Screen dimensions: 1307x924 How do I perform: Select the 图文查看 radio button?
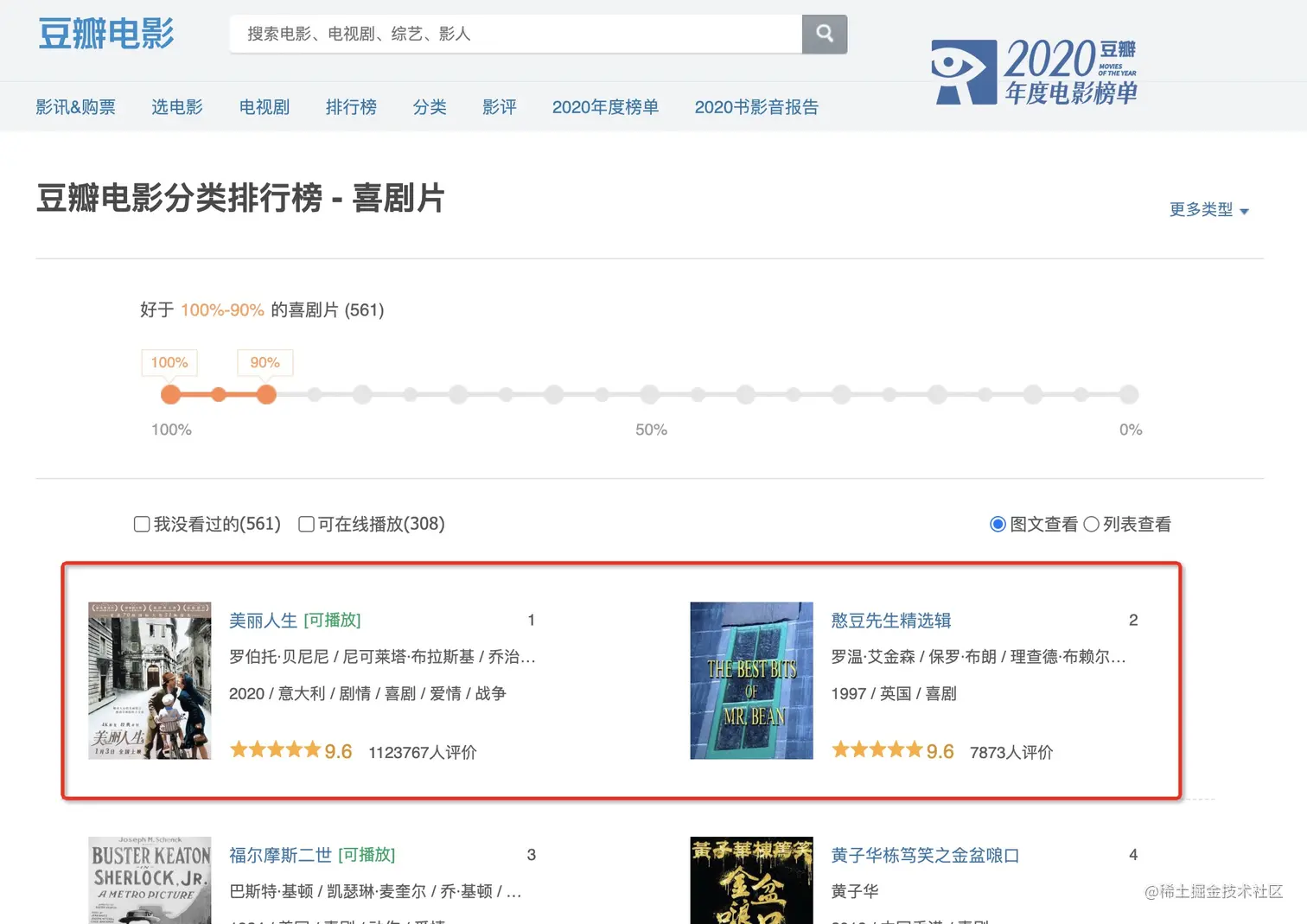pos(998,524)
